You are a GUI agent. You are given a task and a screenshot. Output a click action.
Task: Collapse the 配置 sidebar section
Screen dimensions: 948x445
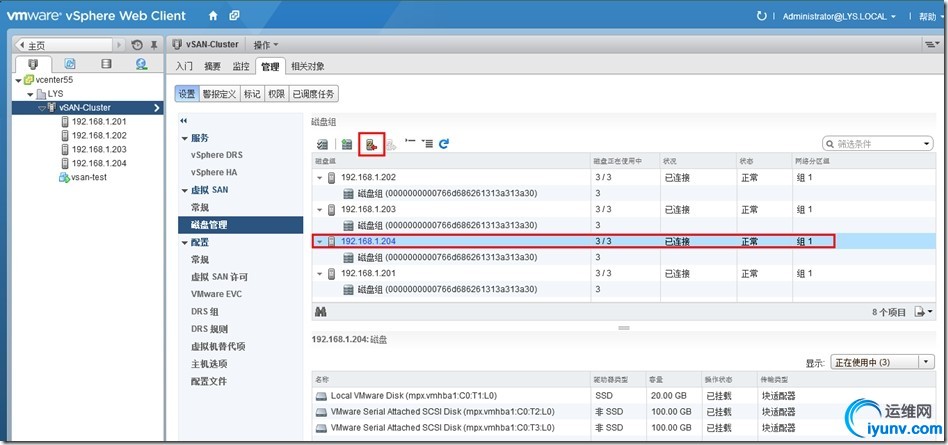[185, 243]
